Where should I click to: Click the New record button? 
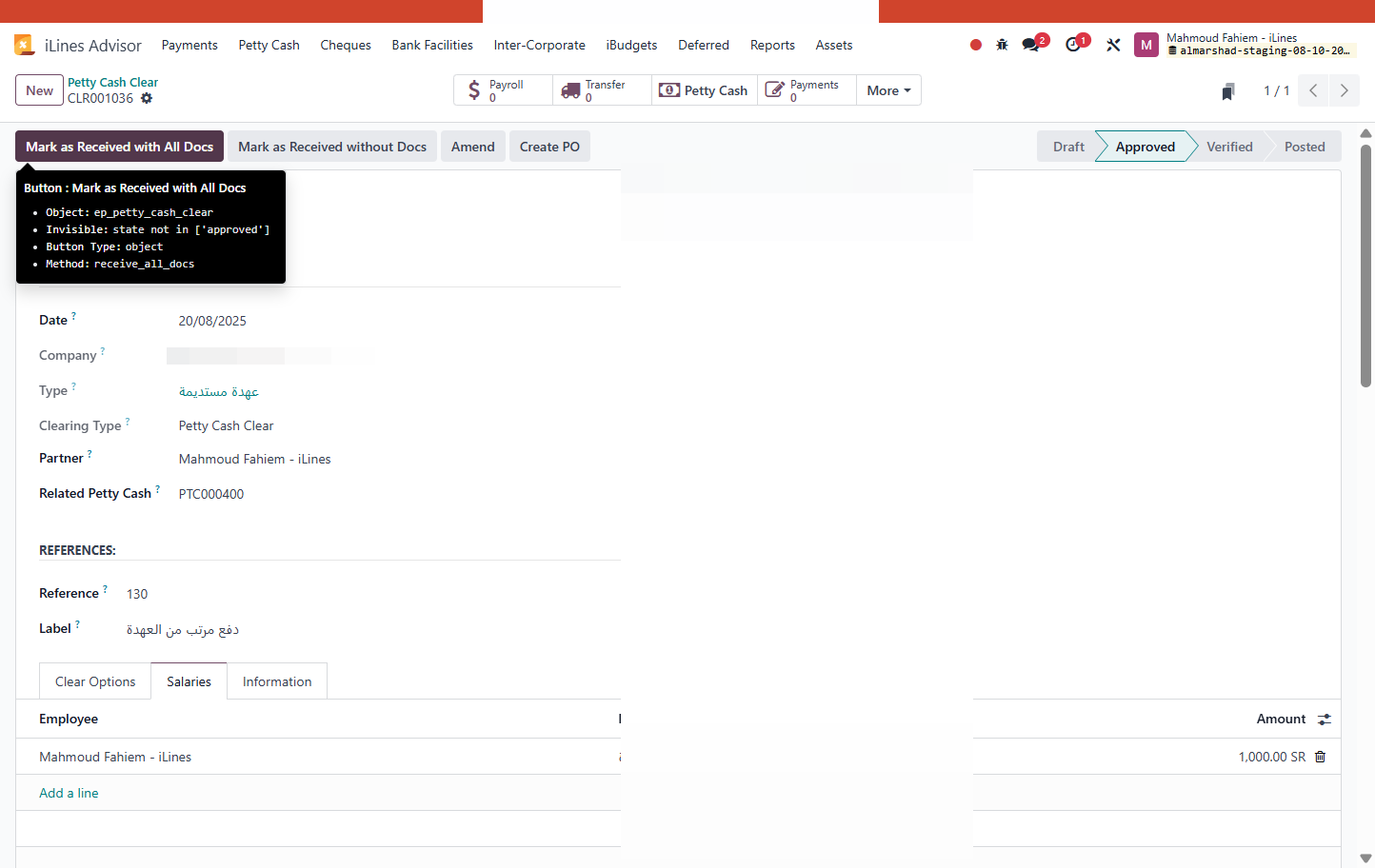click(x=39, y=90)
